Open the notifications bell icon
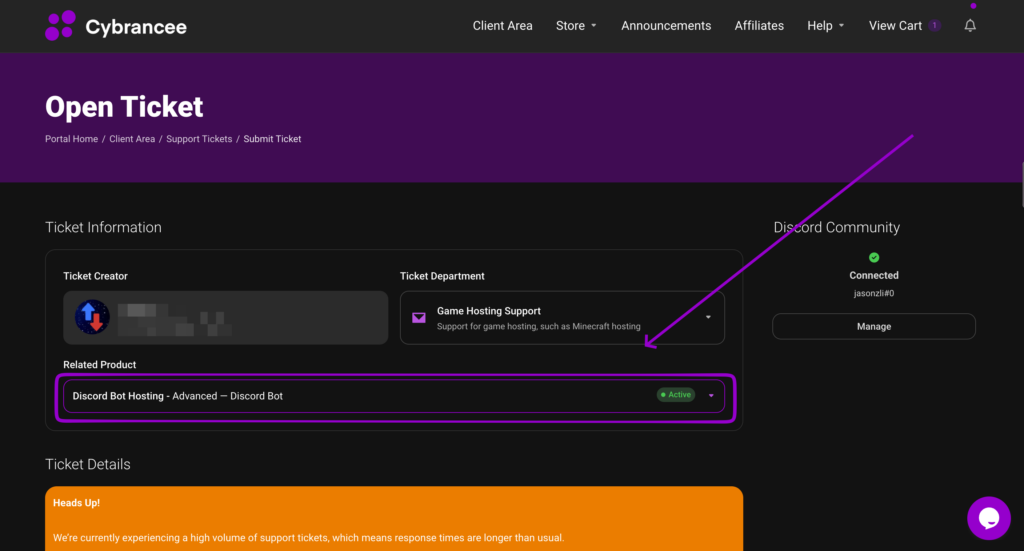 pyautogui.click(x=970, y=25)
